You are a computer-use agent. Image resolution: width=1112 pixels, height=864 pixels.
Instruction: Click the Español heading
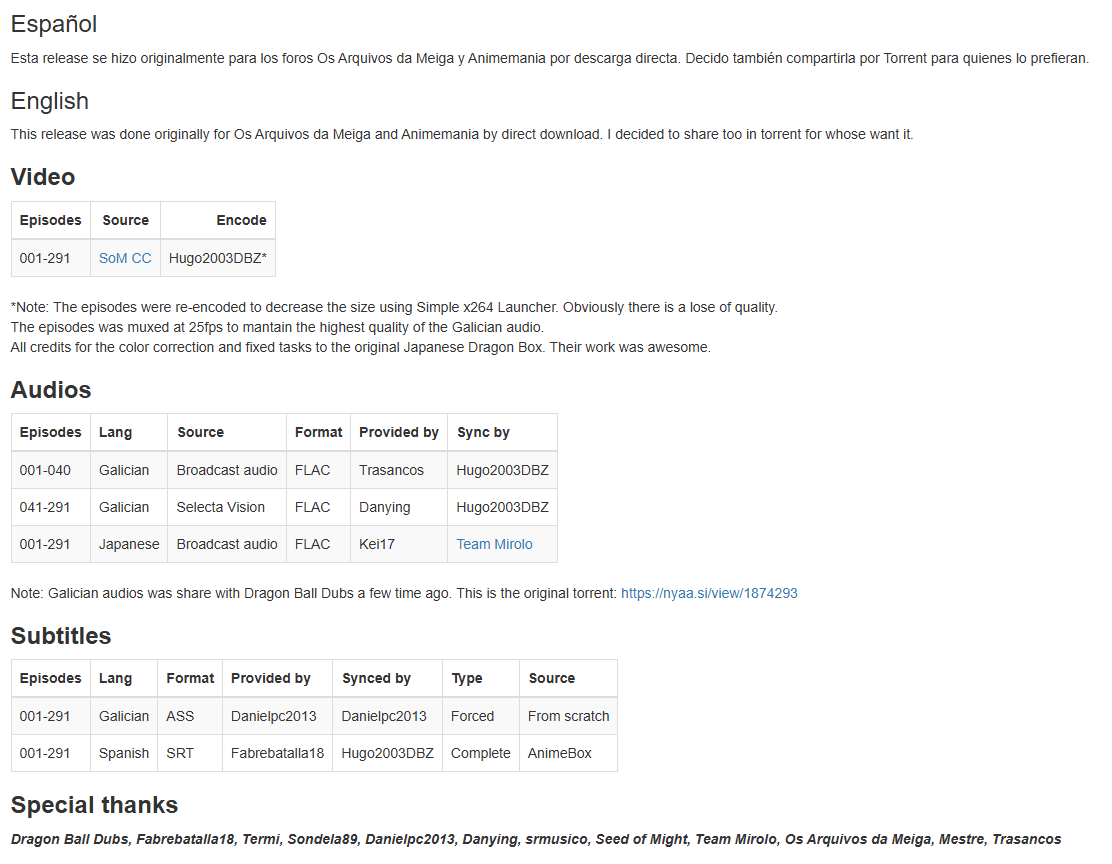pos(54,24)
